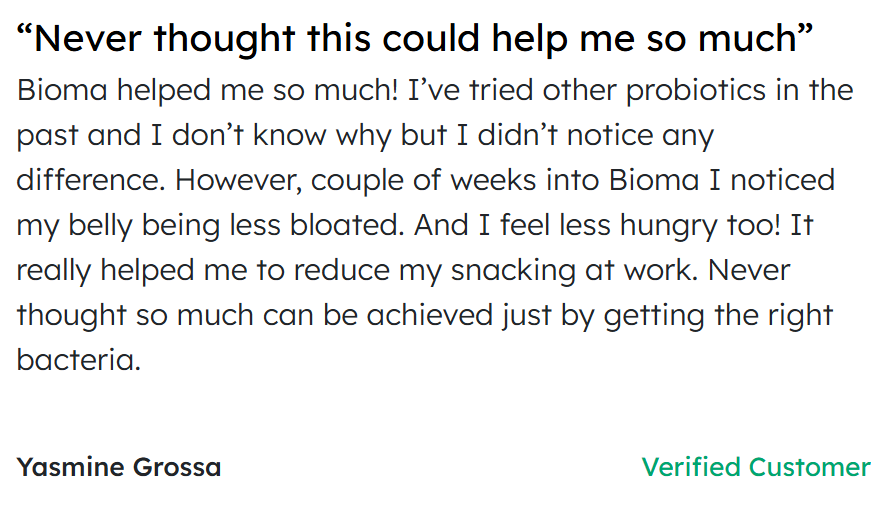This screenshot has height=516, width=893.
Task: Click the word "weeks" in the review
Action: (492, 180)
